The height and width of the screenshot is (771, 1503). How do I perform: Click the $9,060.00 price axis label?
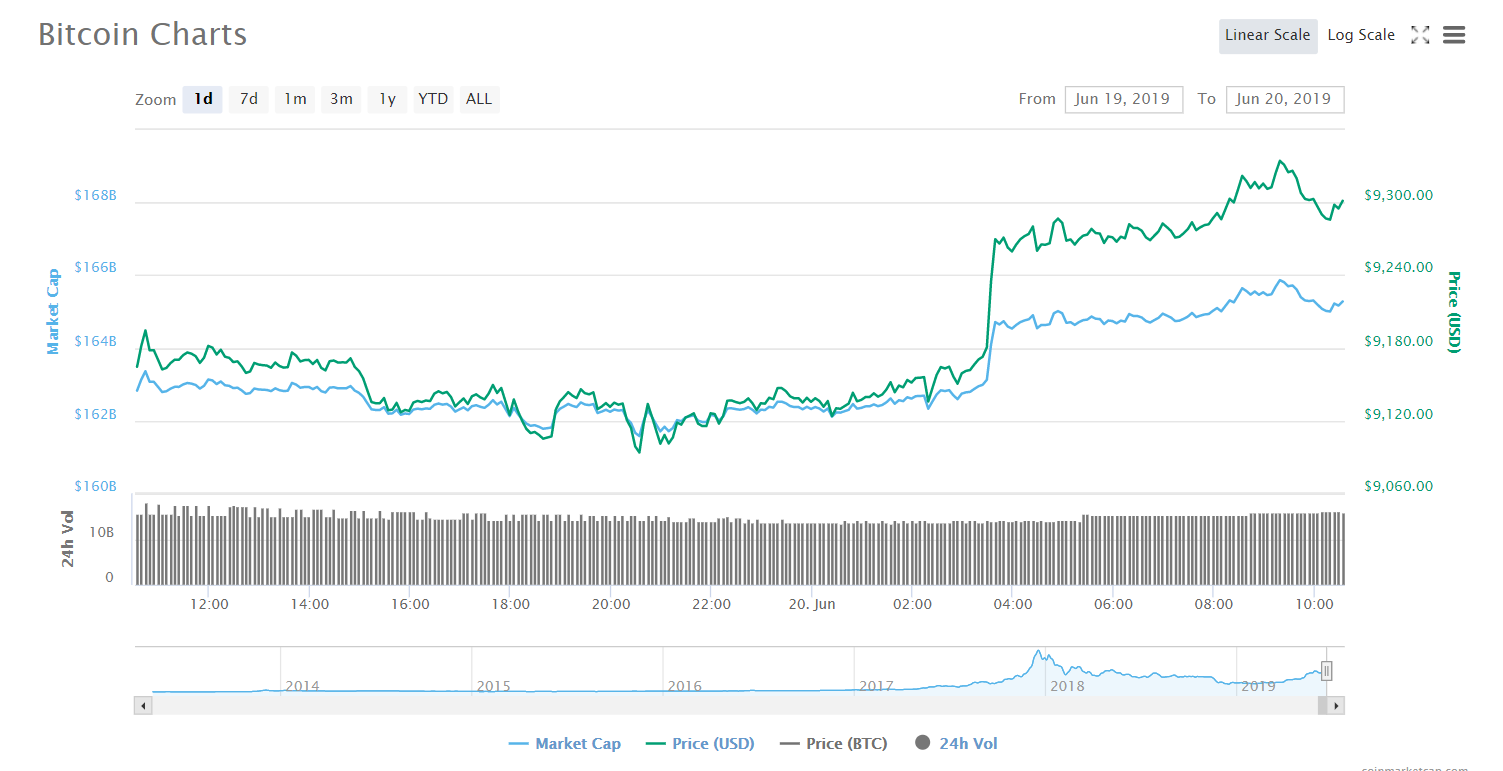1398,486
